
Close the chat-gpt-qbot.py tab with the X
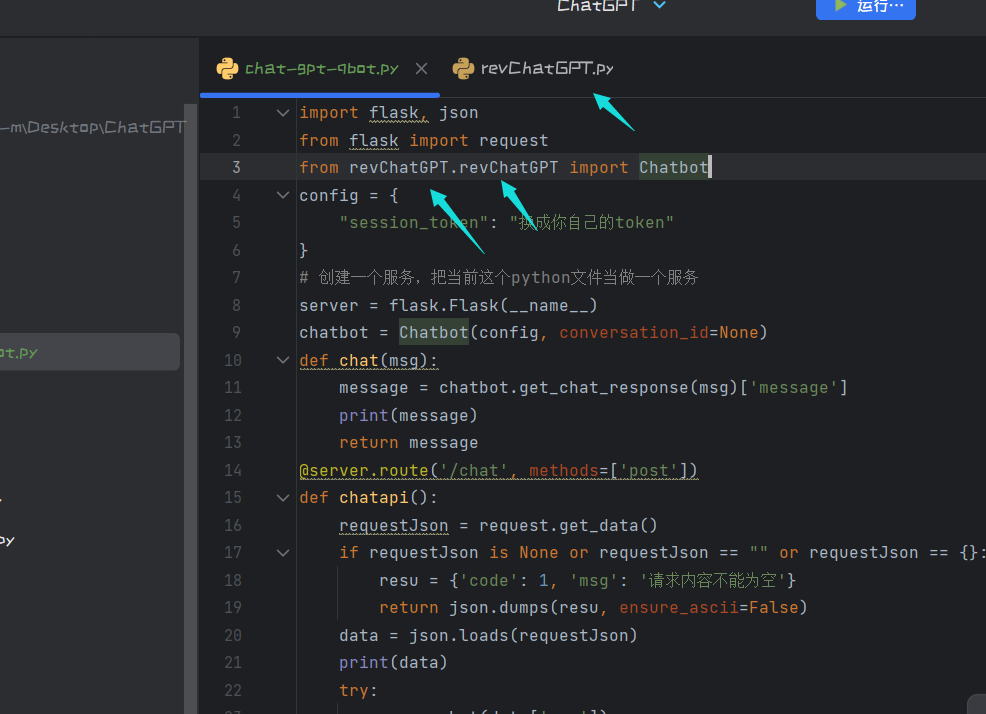(x=420, y=68)
